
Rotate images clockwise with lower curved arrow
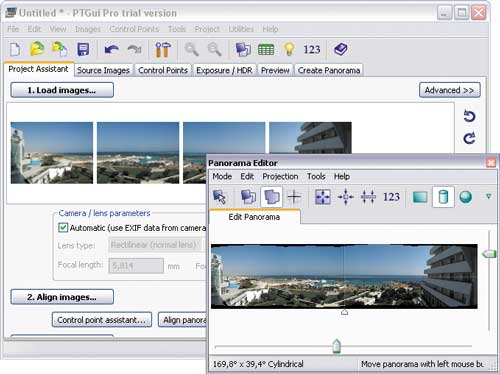tap(469, 138)
